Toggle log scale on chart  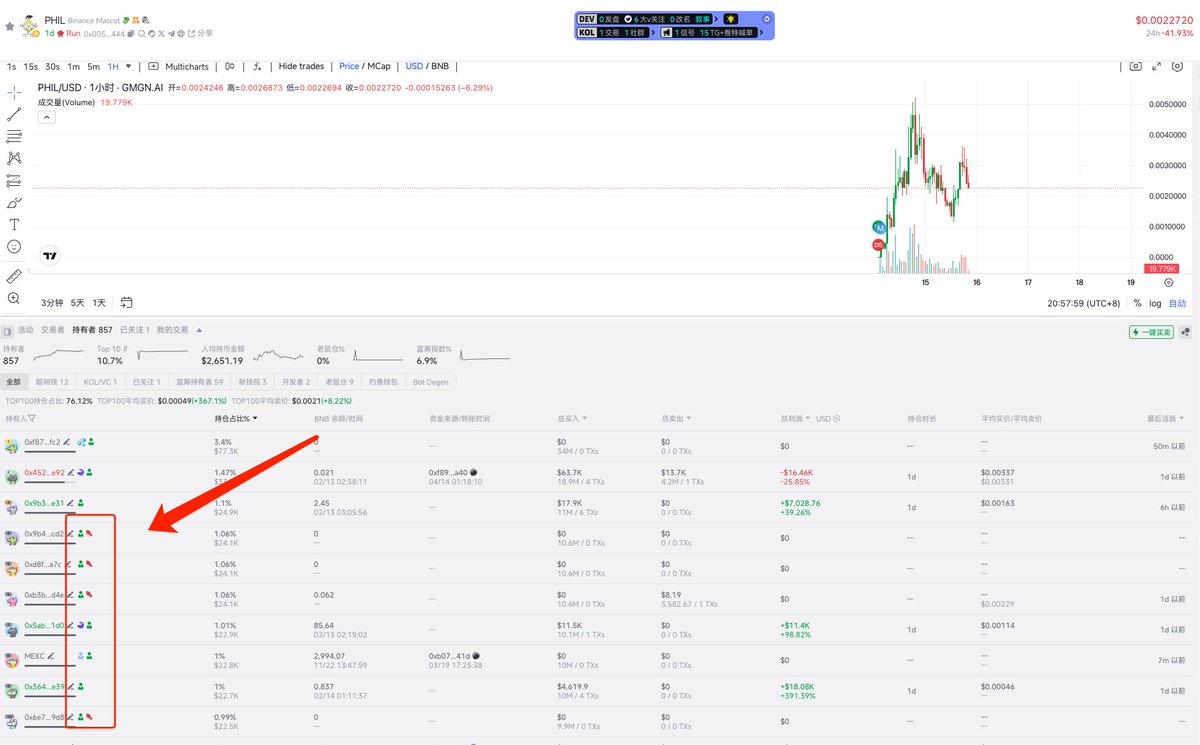pos(1155,303)
